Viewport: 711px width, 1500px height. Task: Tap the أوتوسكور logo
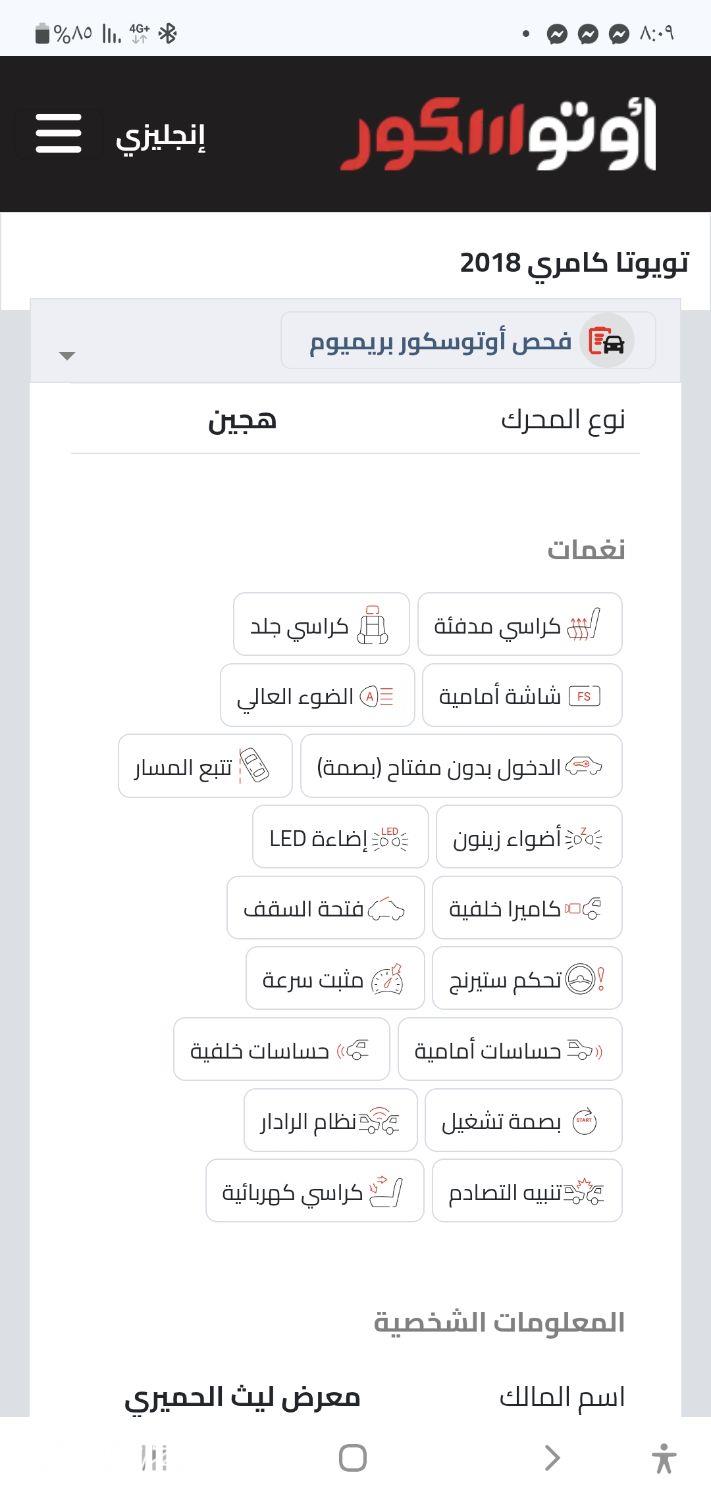click(x=498, y=134)
